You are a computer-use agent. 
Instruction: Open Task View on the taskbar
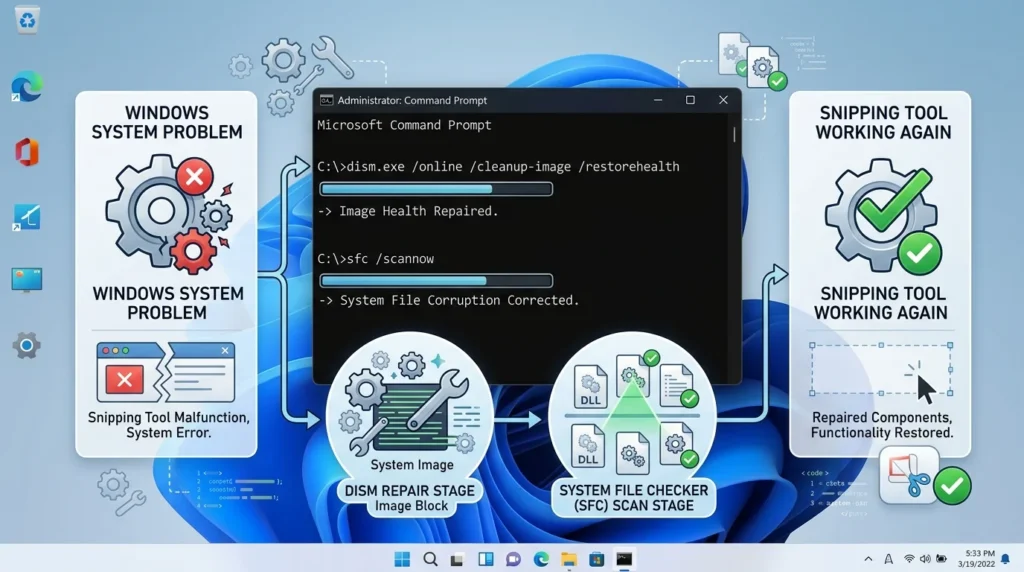coord(457,560)
